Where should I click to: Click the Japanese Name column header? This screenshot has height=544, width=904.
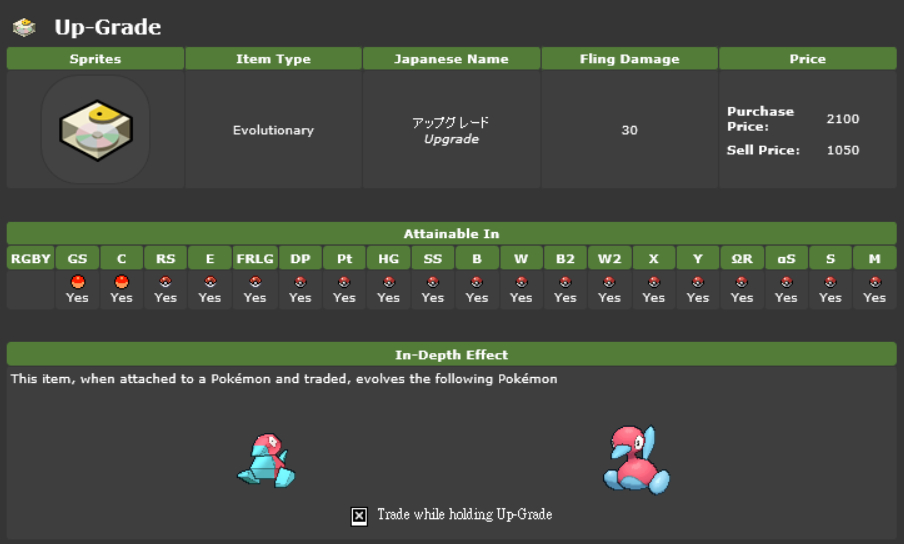coord(451,59)
